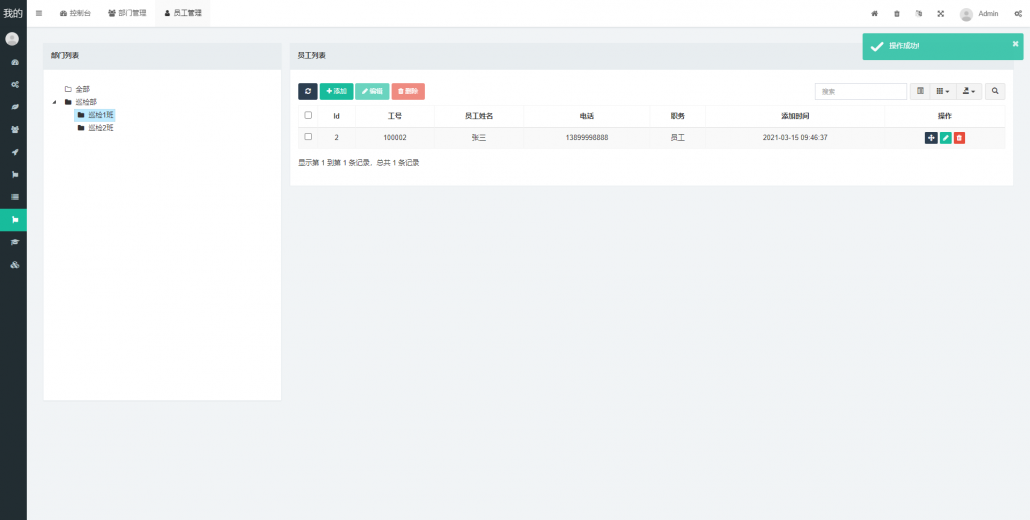Image resolution: width=1030 pixels, height=520 pixels.
Task: Toggle the sidebar with the hamburger icon
Action: click(x=39, y=13)
